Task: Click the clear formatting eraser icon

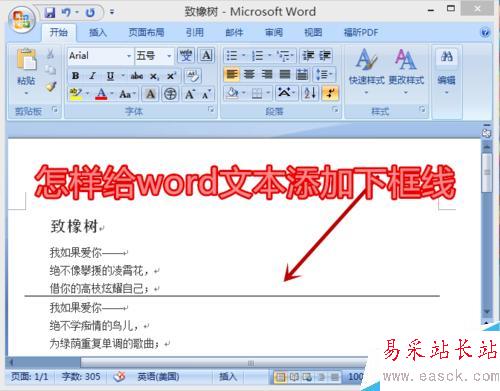Action: coord(193,76)
